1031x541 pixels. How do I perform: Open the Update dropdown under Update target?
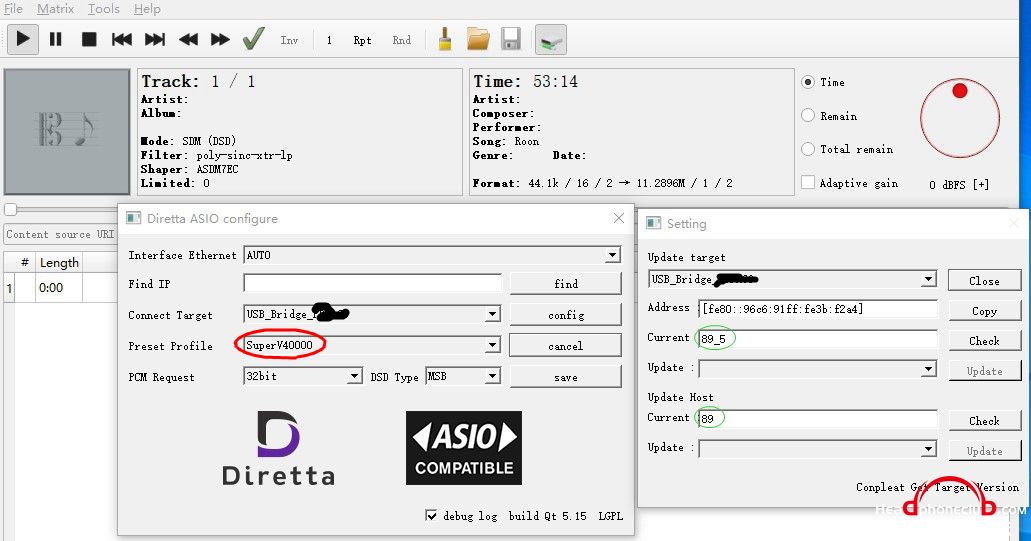928,369
